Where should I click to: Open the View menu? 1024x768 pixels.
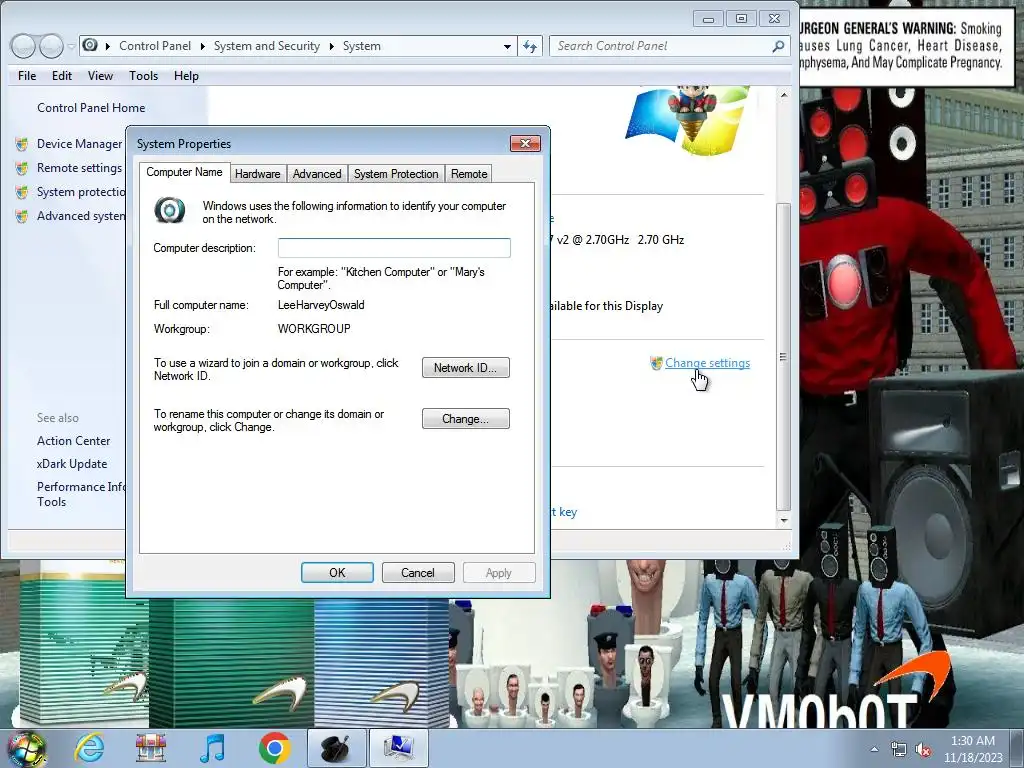101,76
